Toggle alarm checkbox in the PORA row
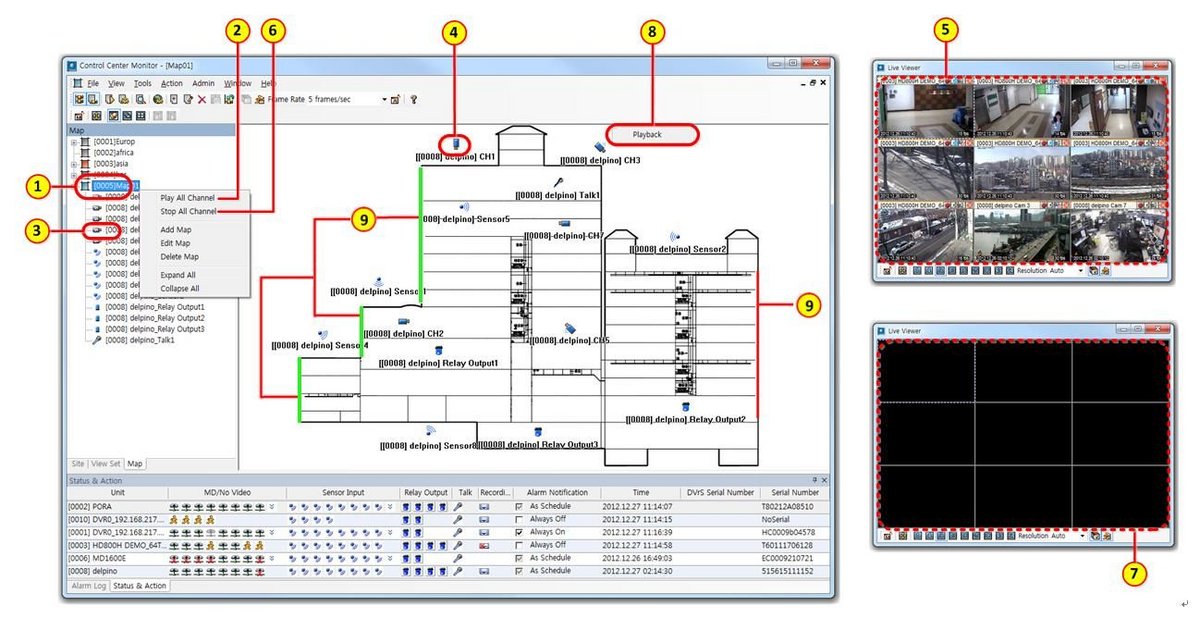This screenshot has width=1200, height=618. pyautogui.click(x=518, y=507)
